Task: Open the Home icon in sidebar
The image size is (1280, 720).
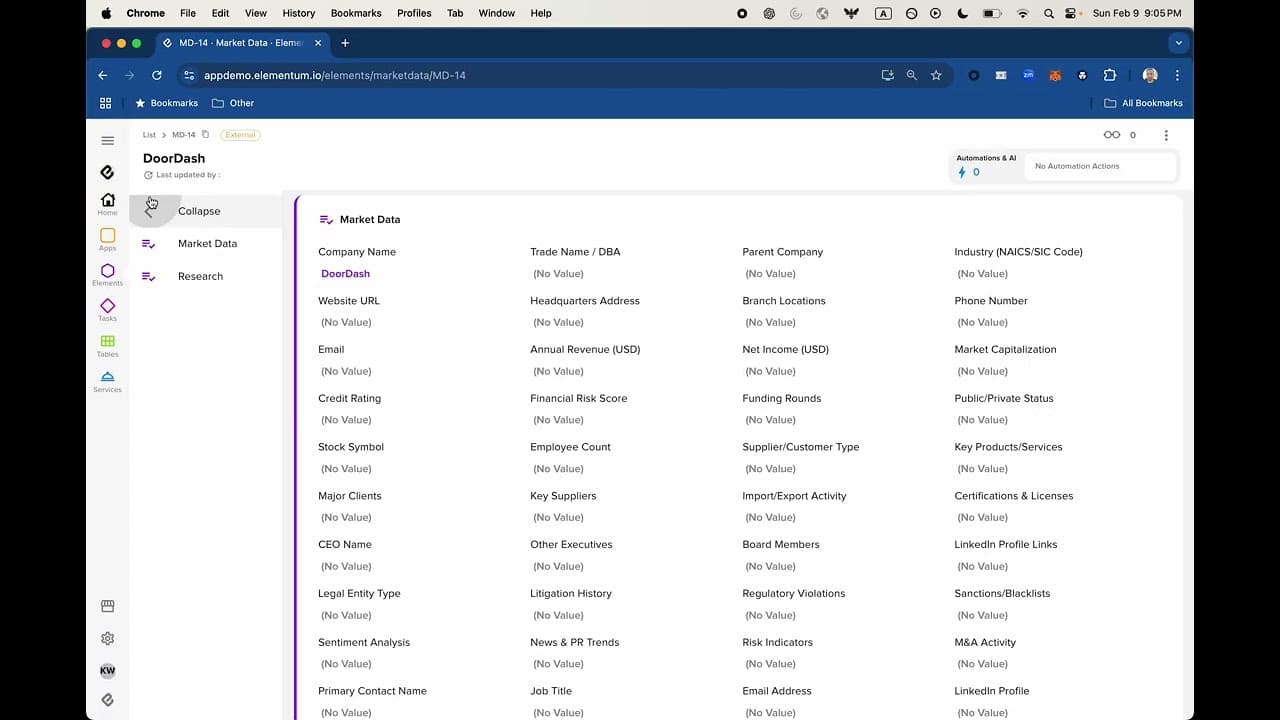Action: click(x=107, y=203)
